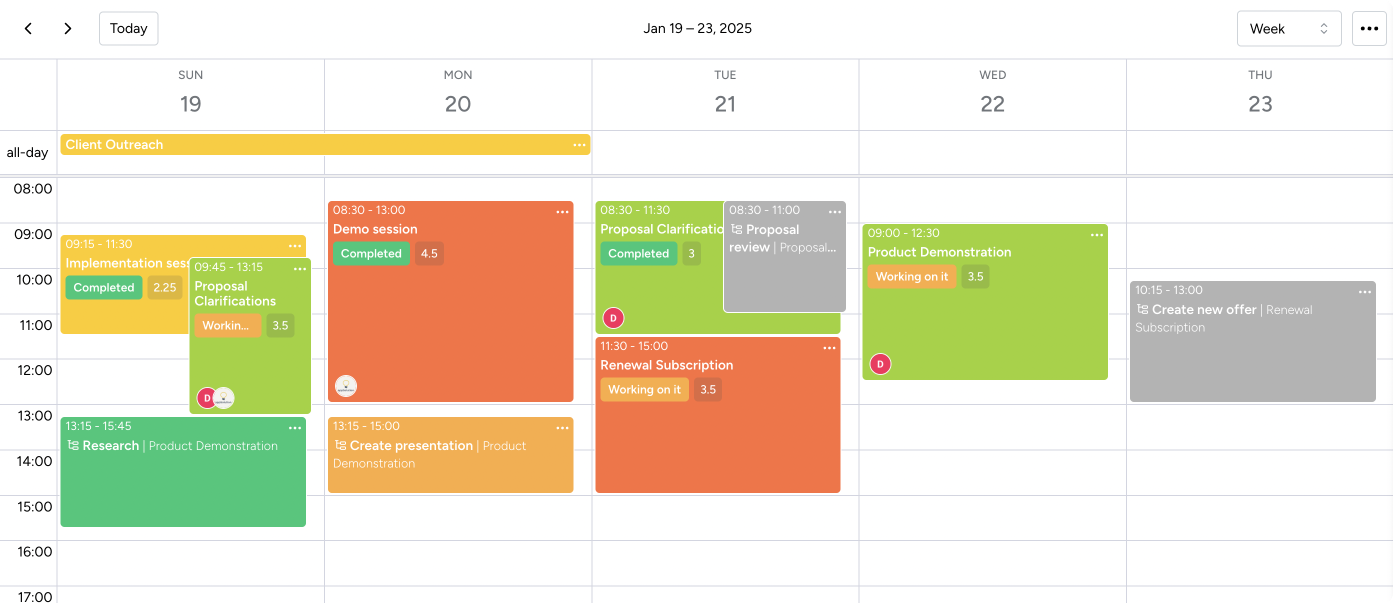Open three-dot menu on Demo session event
This screenshot has height=603, width=1393.
click(x=562, y=211)
